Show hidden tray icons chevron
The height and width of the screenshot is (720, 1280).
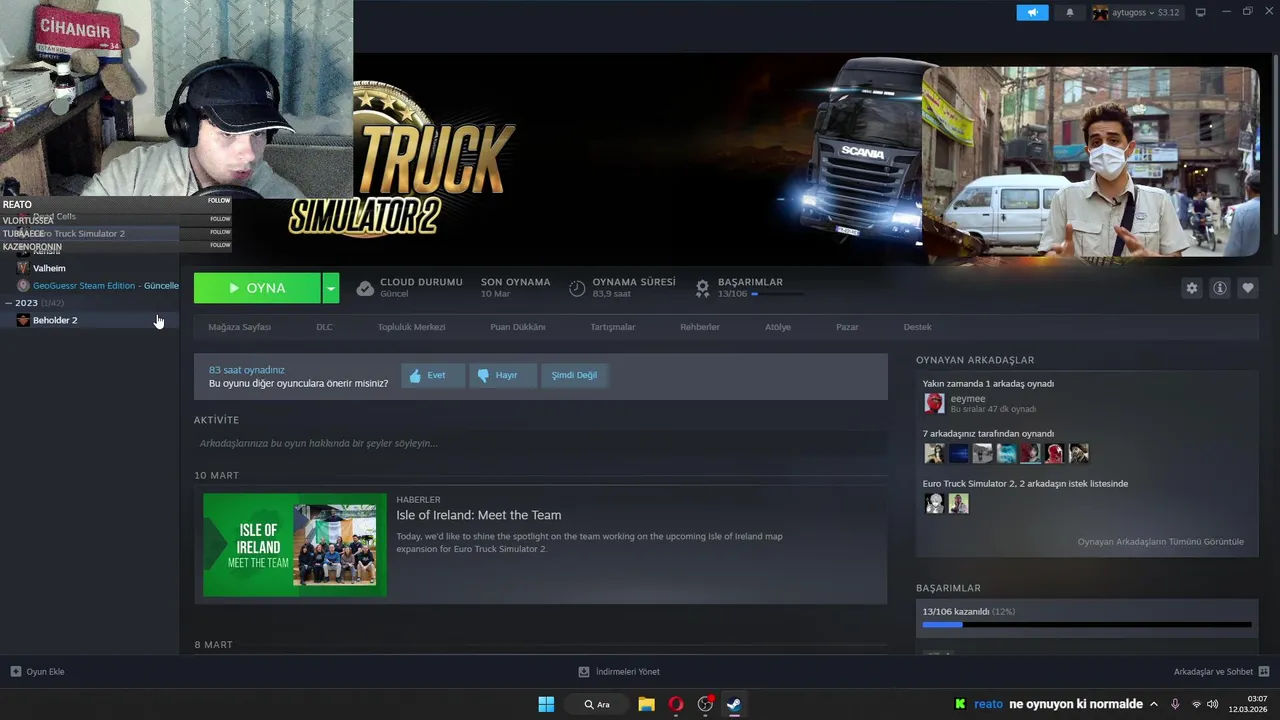pyautogui.click(x=1153, y=704)
